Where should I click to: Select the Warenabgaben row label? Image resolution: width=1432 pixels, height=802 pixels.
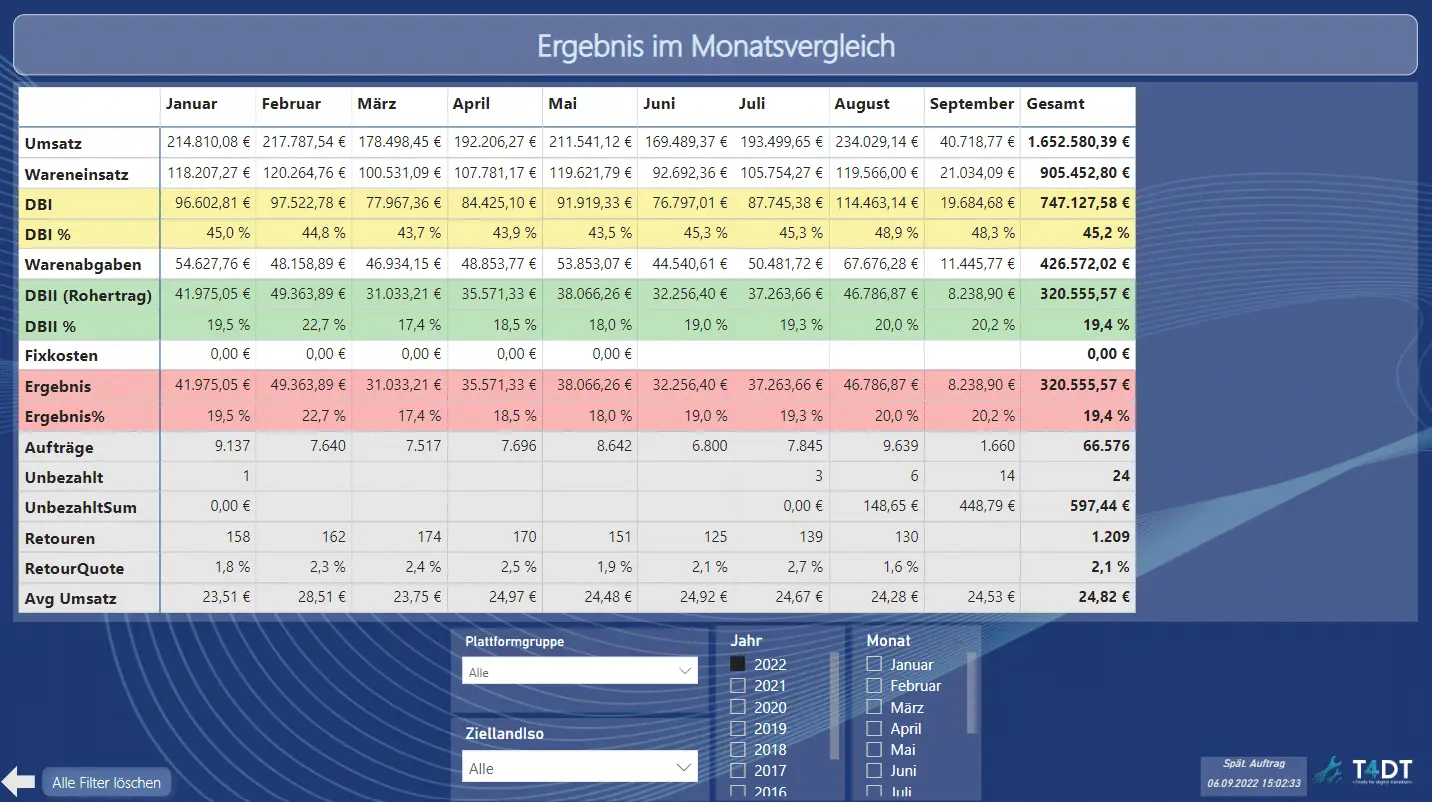pyautogui.click(x=83, y=265)
